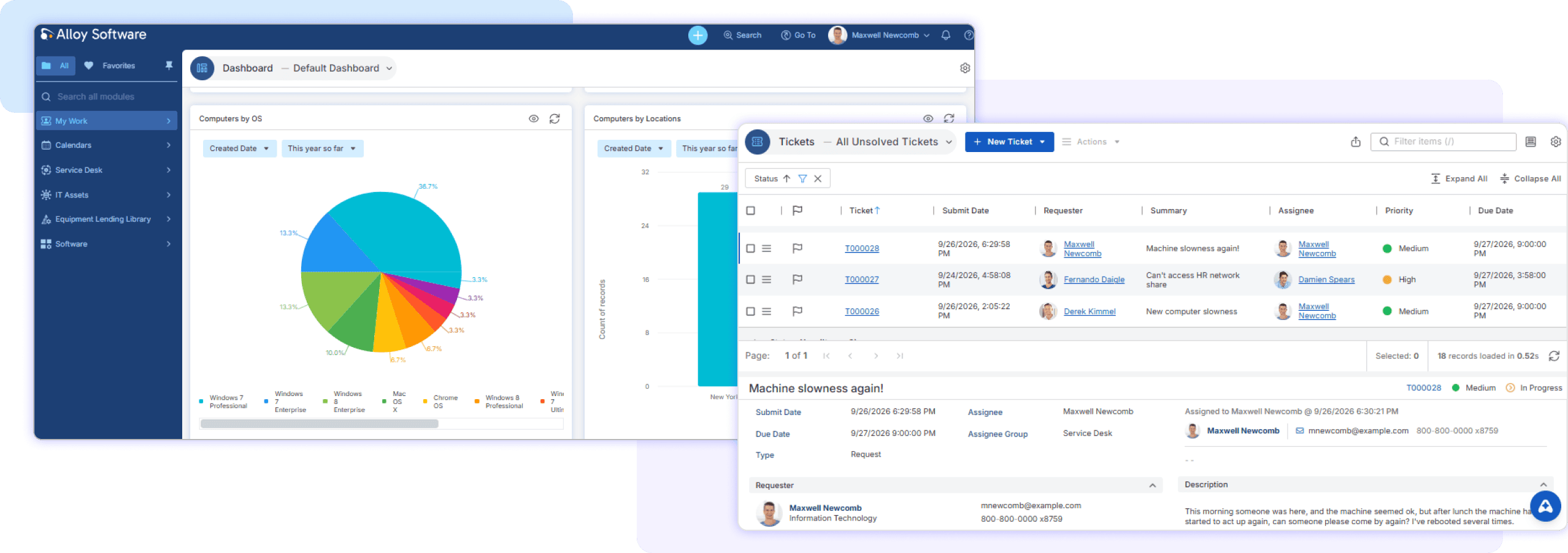
Task: Click the Tickets share/export icon
Action: click(1356, 142)
